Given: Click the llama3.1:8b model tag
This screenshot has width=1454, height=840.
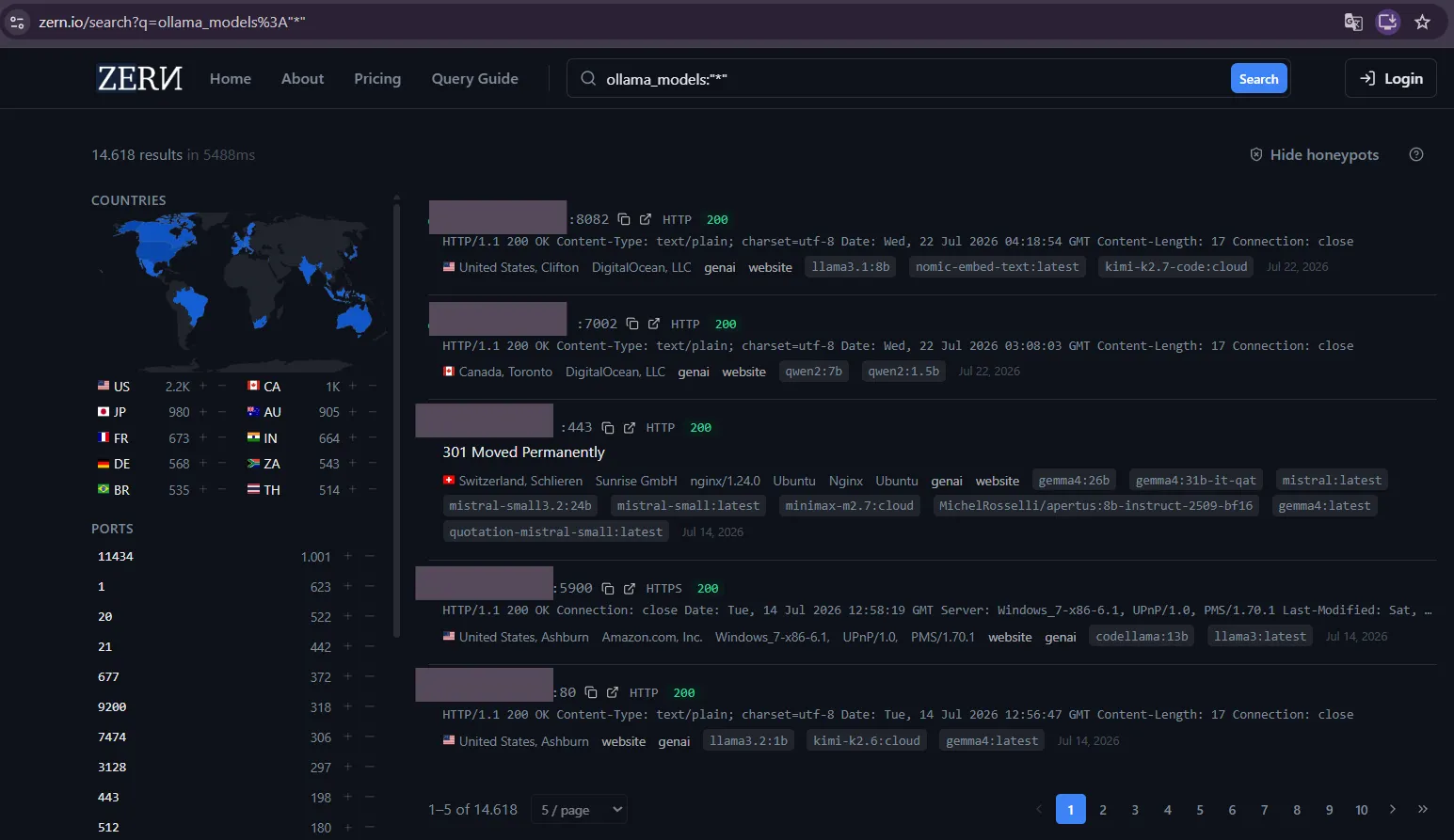Looking at the screenshot, I should pos(851,267).
